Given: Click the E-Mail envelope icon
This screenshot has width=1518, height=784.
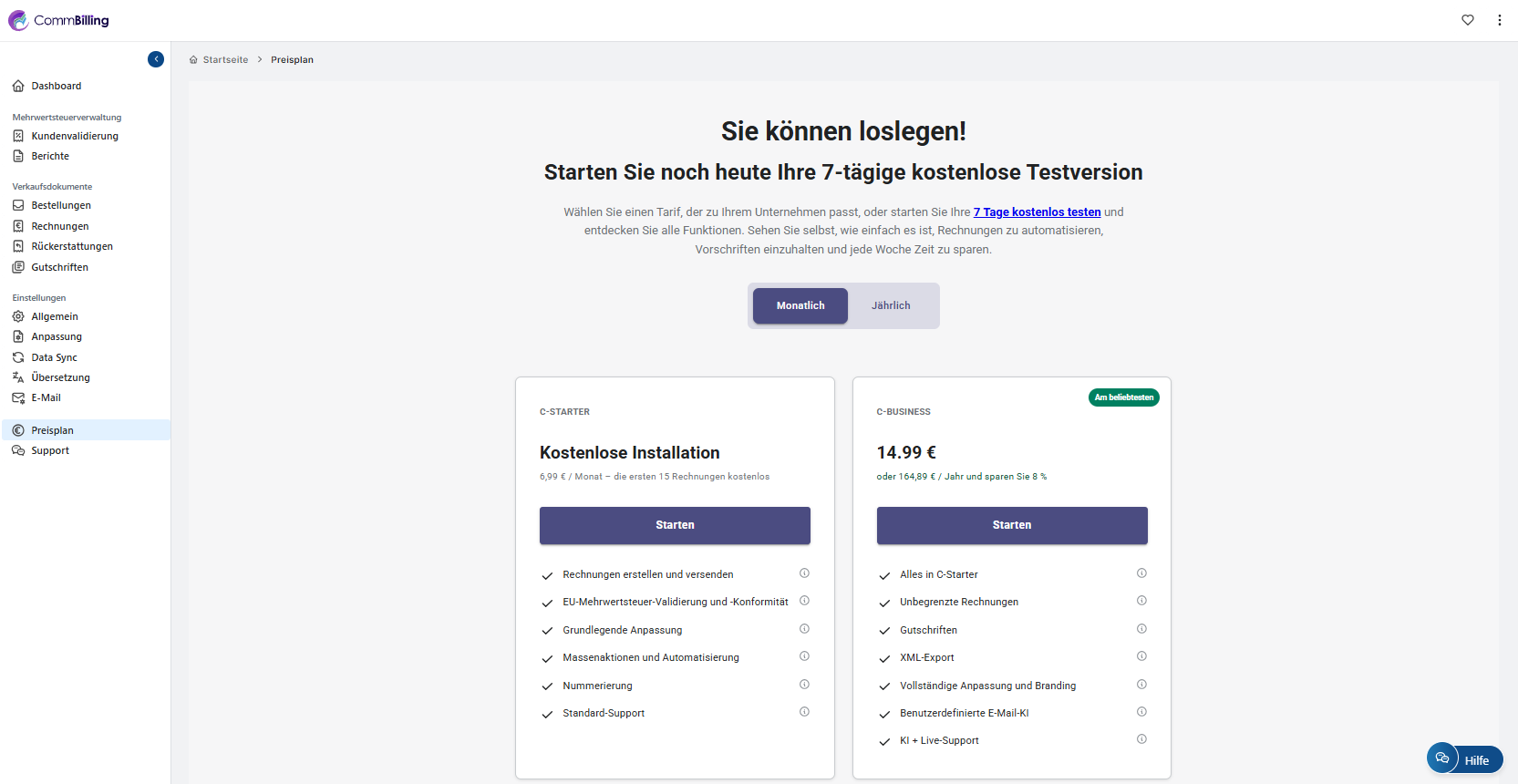Looking at the screenshot, I should coord(18,397).
